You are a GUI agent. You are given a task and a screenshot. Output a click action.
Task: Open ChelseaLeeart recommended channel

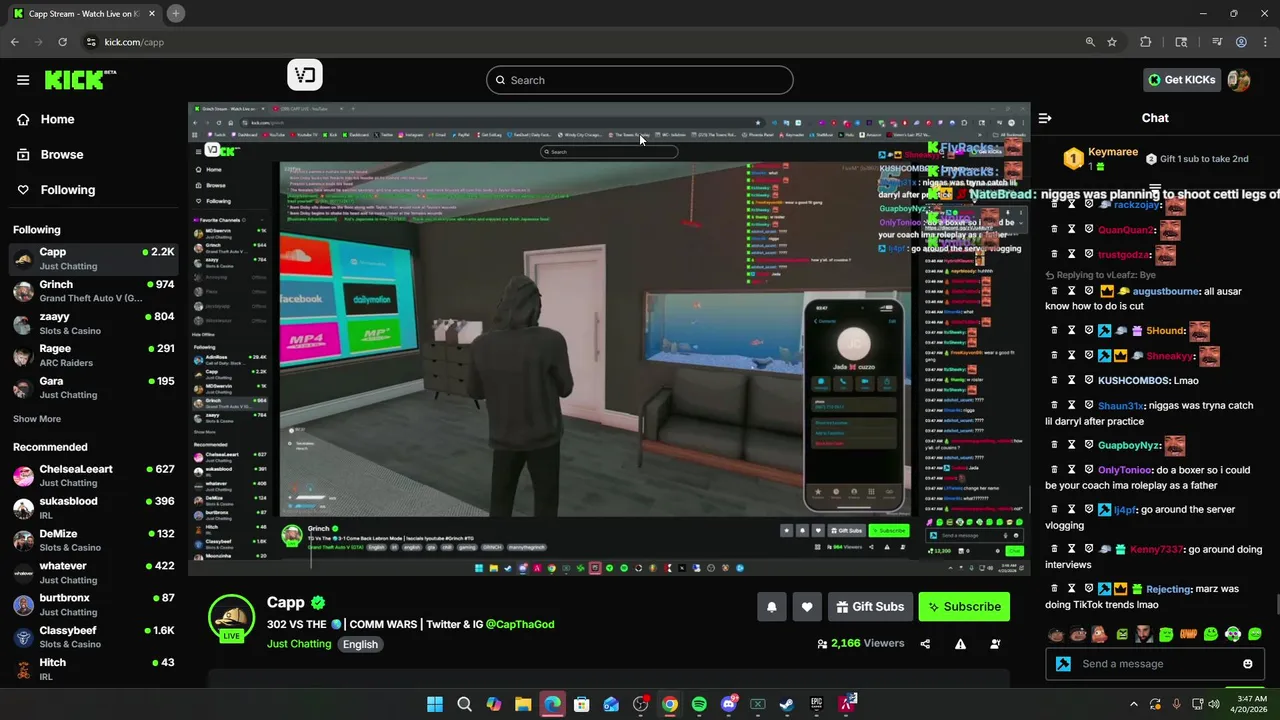pos(92,476)
